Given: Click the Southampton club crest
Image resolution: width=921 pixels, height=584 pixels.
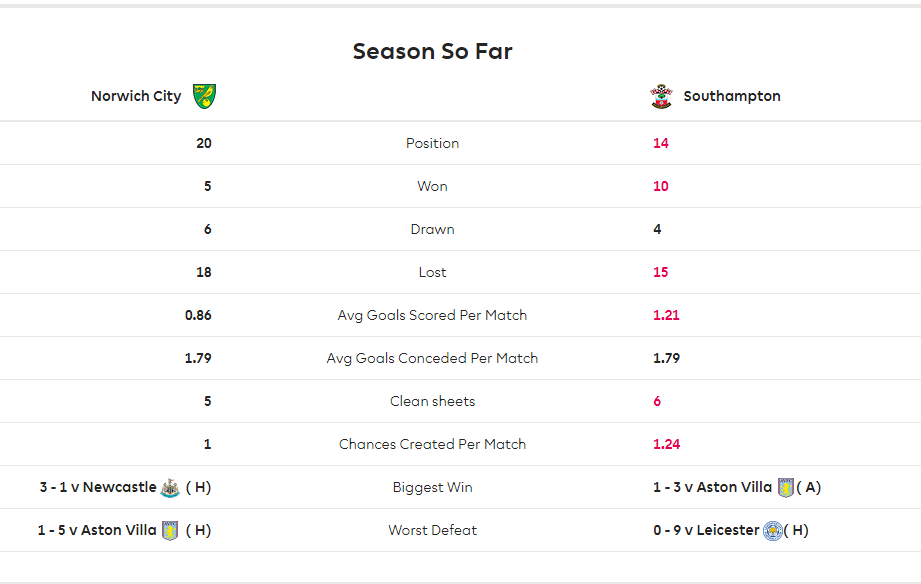Looking at the screenshot, I should tap(661, 96).
